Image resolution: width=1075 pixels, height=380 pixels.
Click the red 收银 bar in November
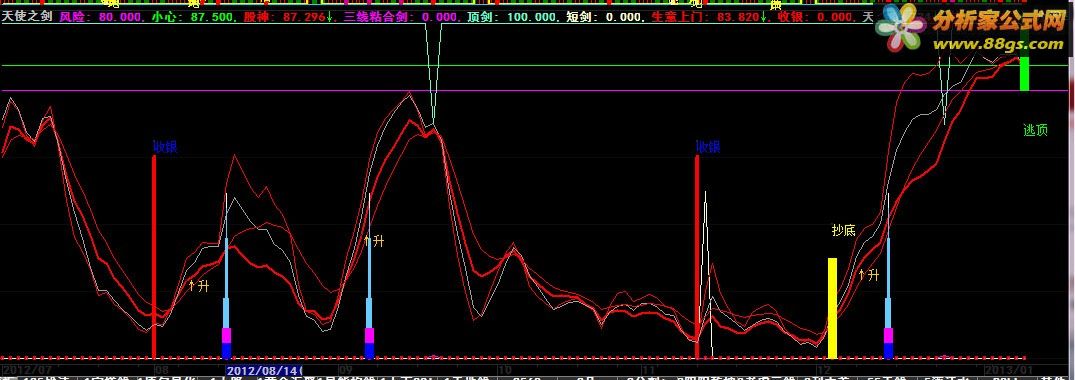pyautogui.click(x=697, y=257)
